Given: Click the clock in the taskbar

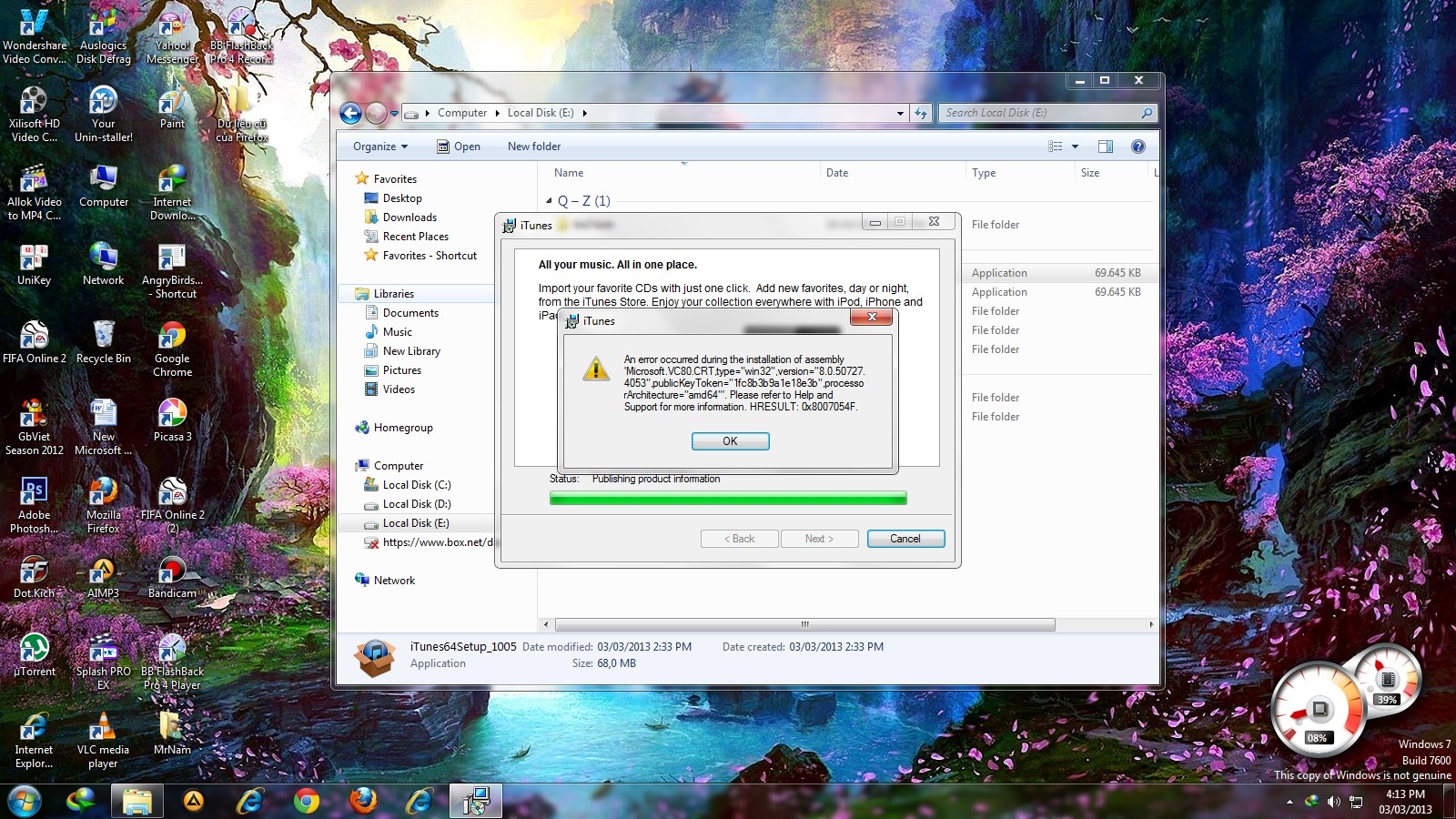Looking at the screenshot, I should click(1405, 802).
